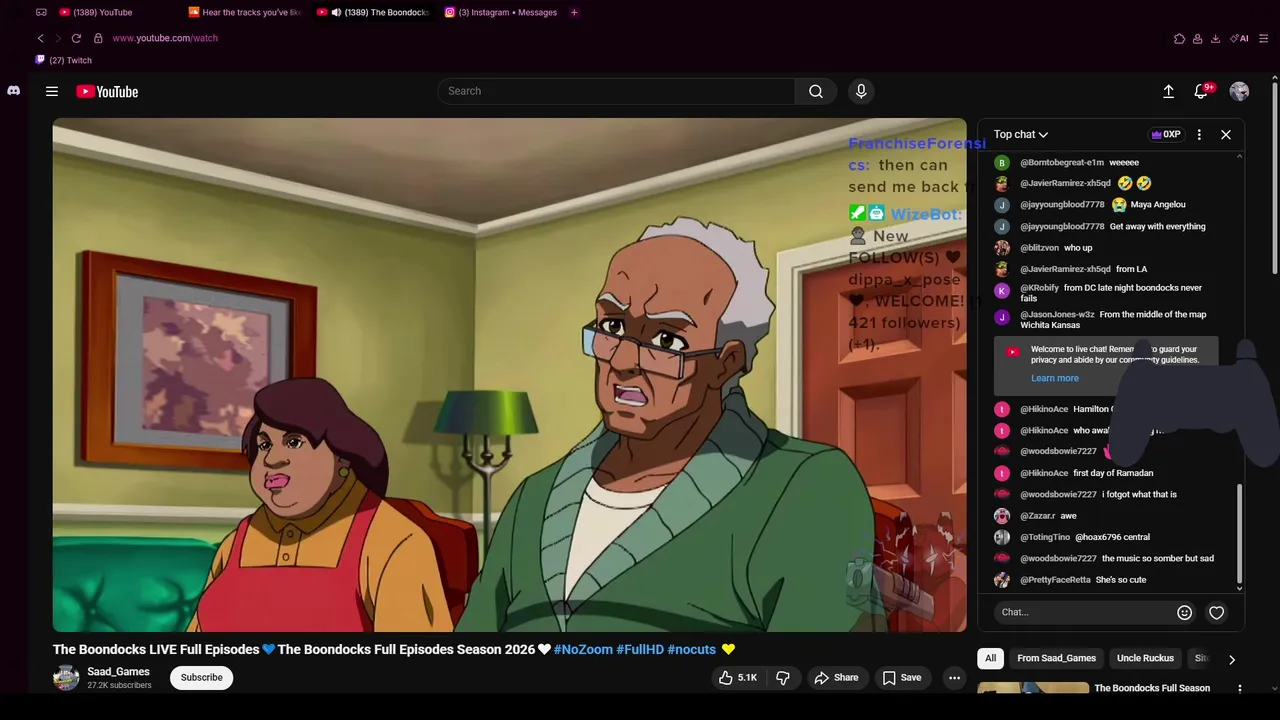
Task: Start voice search with microphone icon
Action: click(861, 91)
